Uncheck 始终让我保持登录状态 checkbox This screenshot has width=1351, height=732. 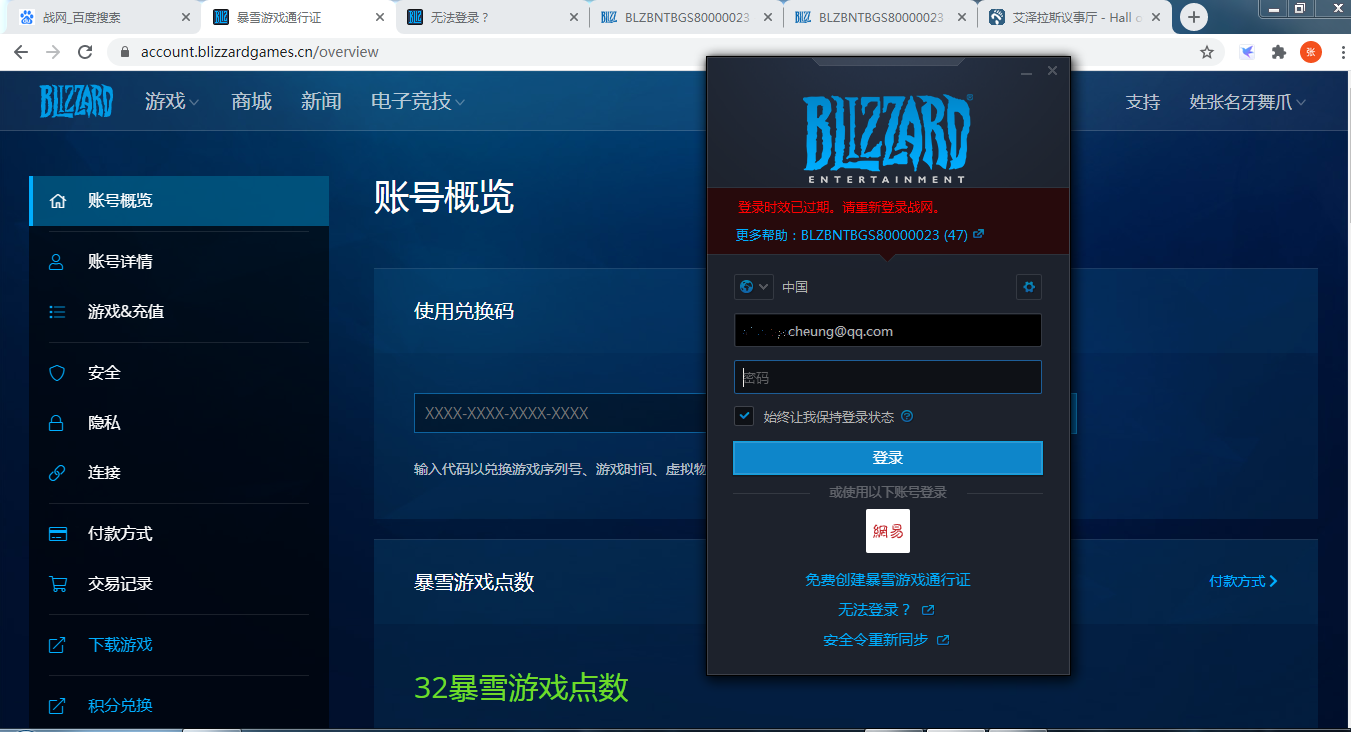tap(744, 416)
